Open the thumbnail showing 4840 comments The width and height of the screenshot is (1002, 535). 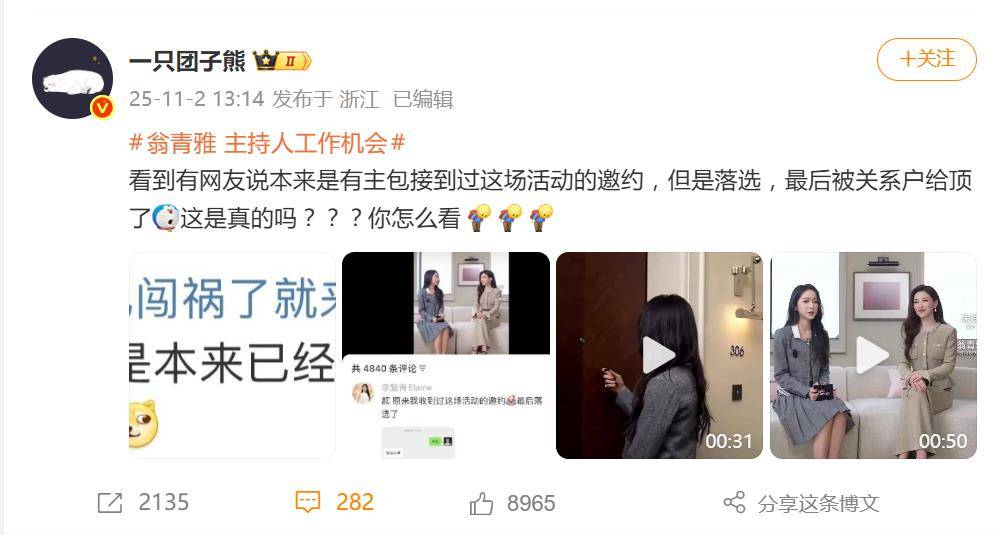(446, 355)
